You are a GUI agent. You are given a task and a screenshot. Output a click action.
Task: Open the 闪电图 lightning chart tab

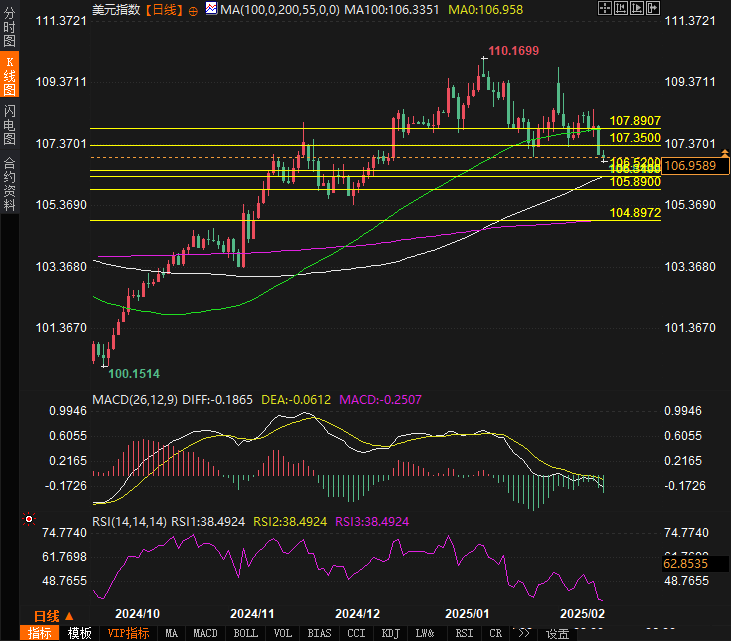pos(9,125)
